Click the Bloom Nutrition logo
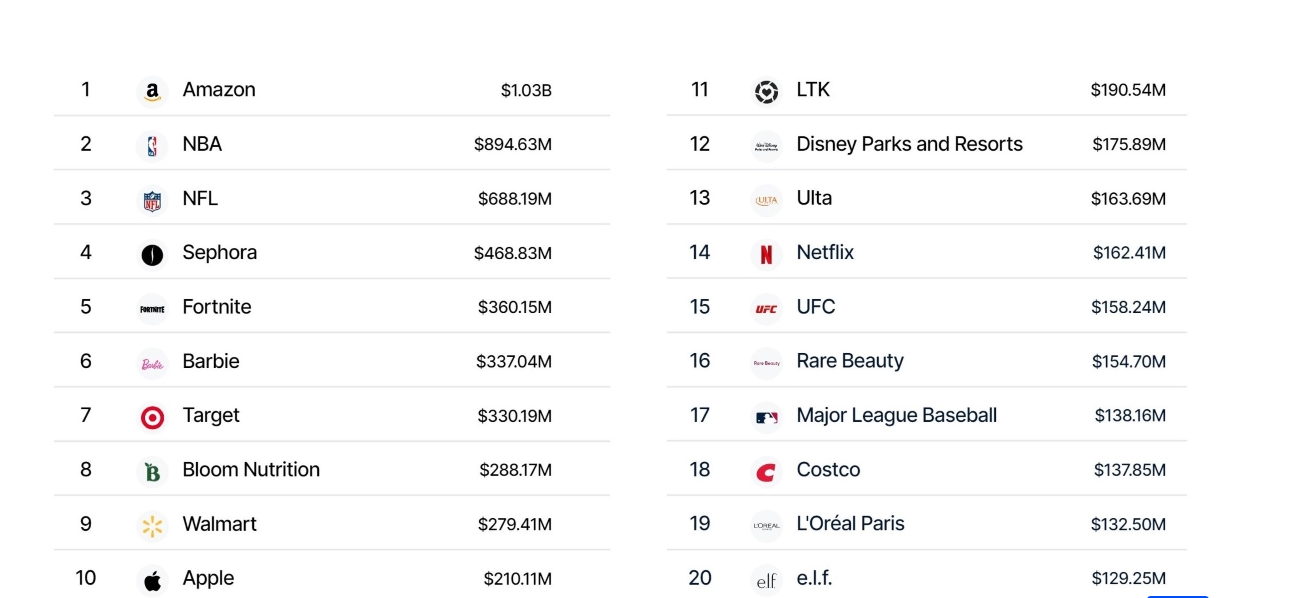The width and height of the screenshot is (1291, 598). (152, 471)
